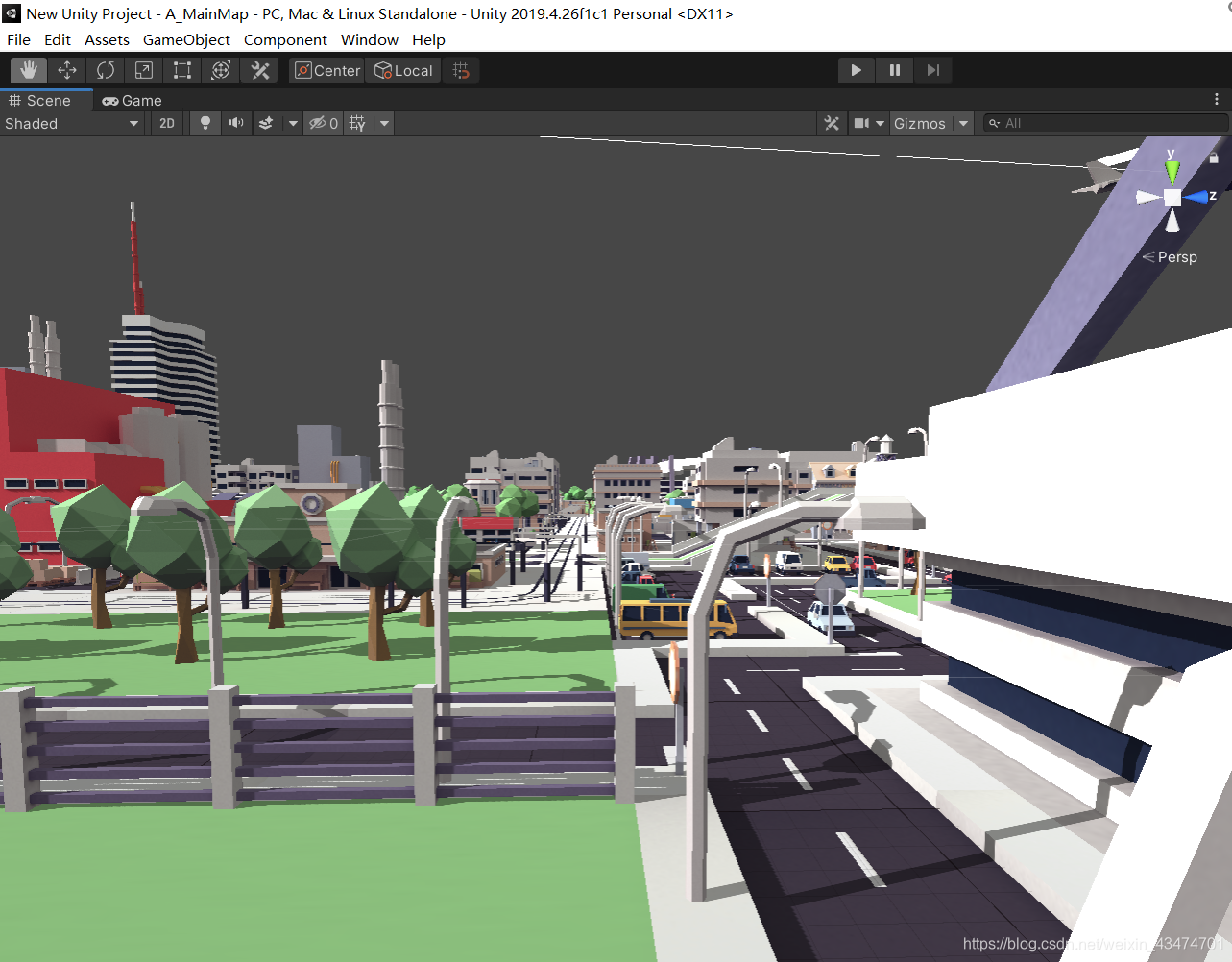Select the yellow school bus in scene
Screen dimensions: 1232x962
(676, 619)
